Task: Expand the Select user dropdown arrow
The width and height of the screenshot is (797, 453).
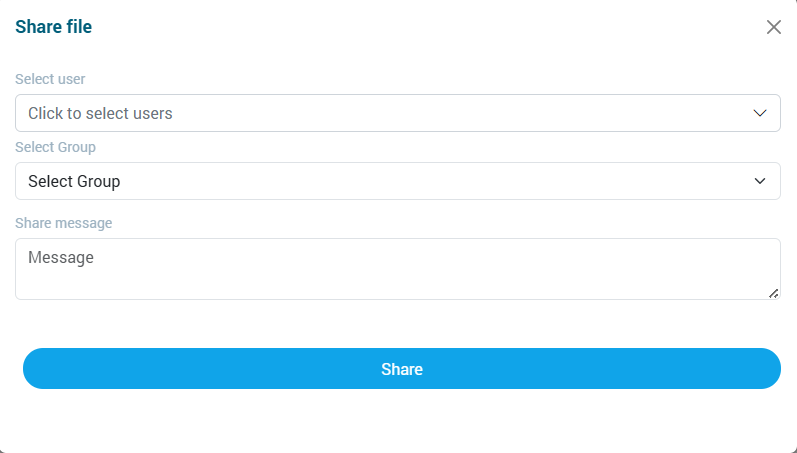Action: [760, 113]
